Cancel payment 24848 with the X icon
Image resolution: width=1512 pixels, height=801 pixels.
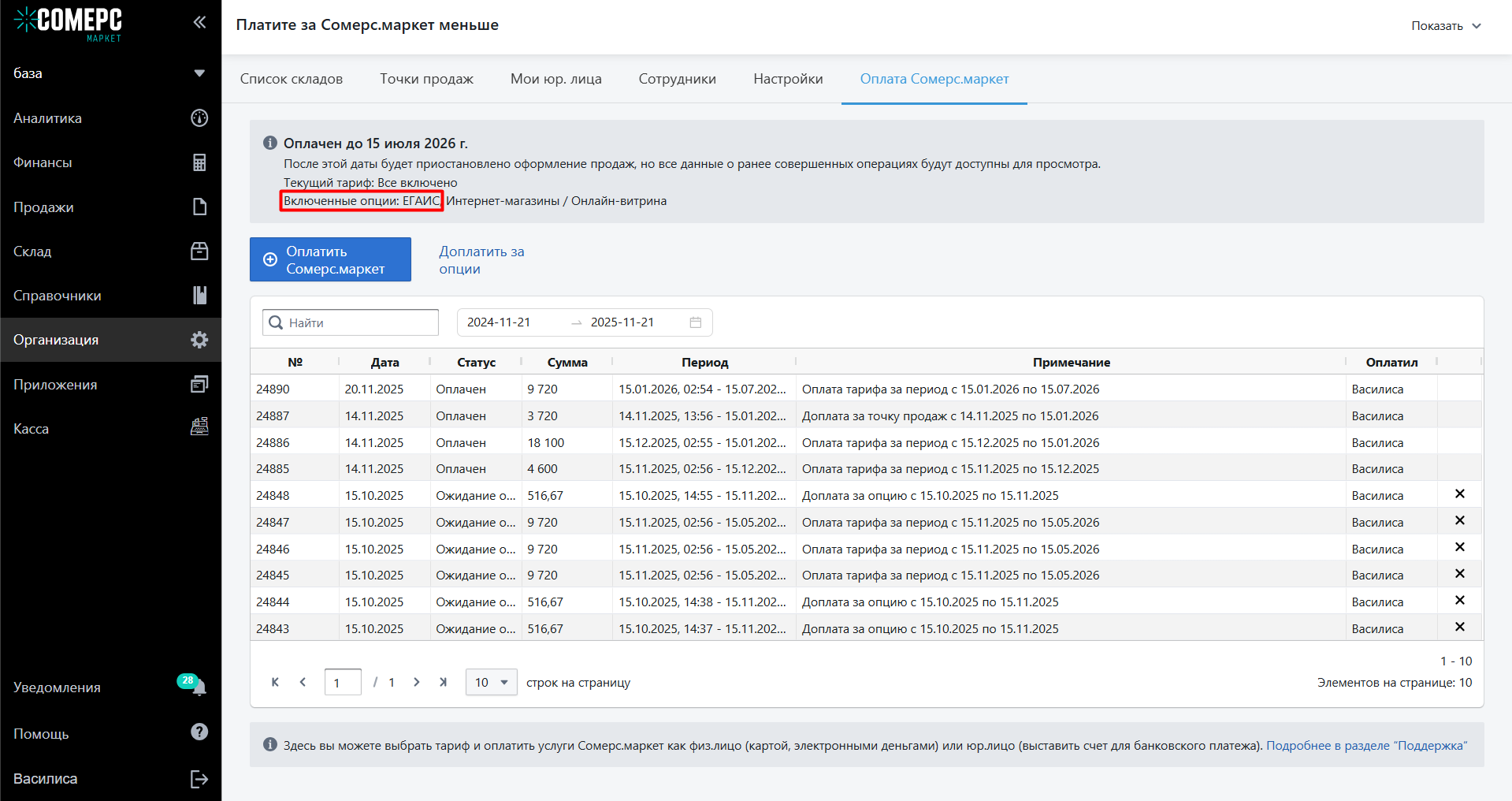[1459, 494]
